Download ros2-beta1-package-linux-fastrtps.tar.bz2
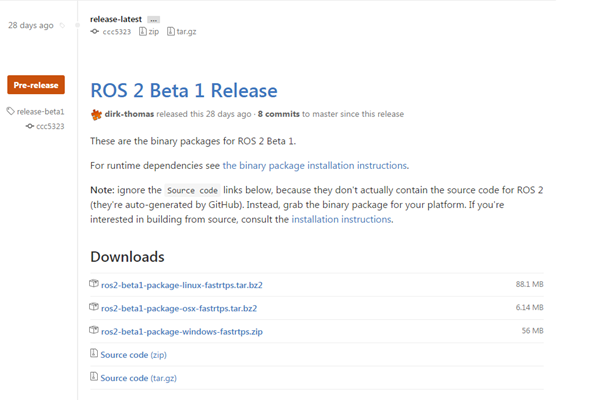Screen dimensions: 603x400 (x=182, y=285)
